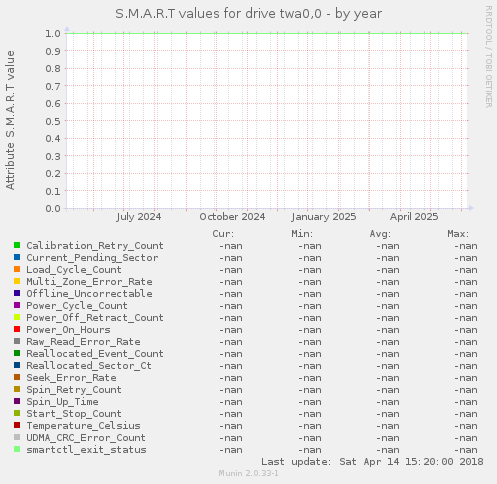This screenshot has width=497, height=484.
Task: Select the Raw_Read_Error_Rate legend label
Action: [x=83, y=342]
